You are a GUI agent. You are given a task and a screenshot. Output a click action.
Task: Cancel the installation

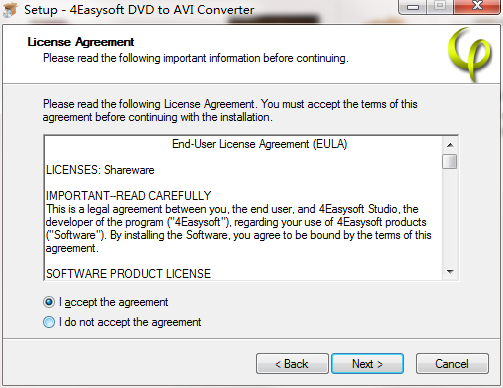point(452,364)
